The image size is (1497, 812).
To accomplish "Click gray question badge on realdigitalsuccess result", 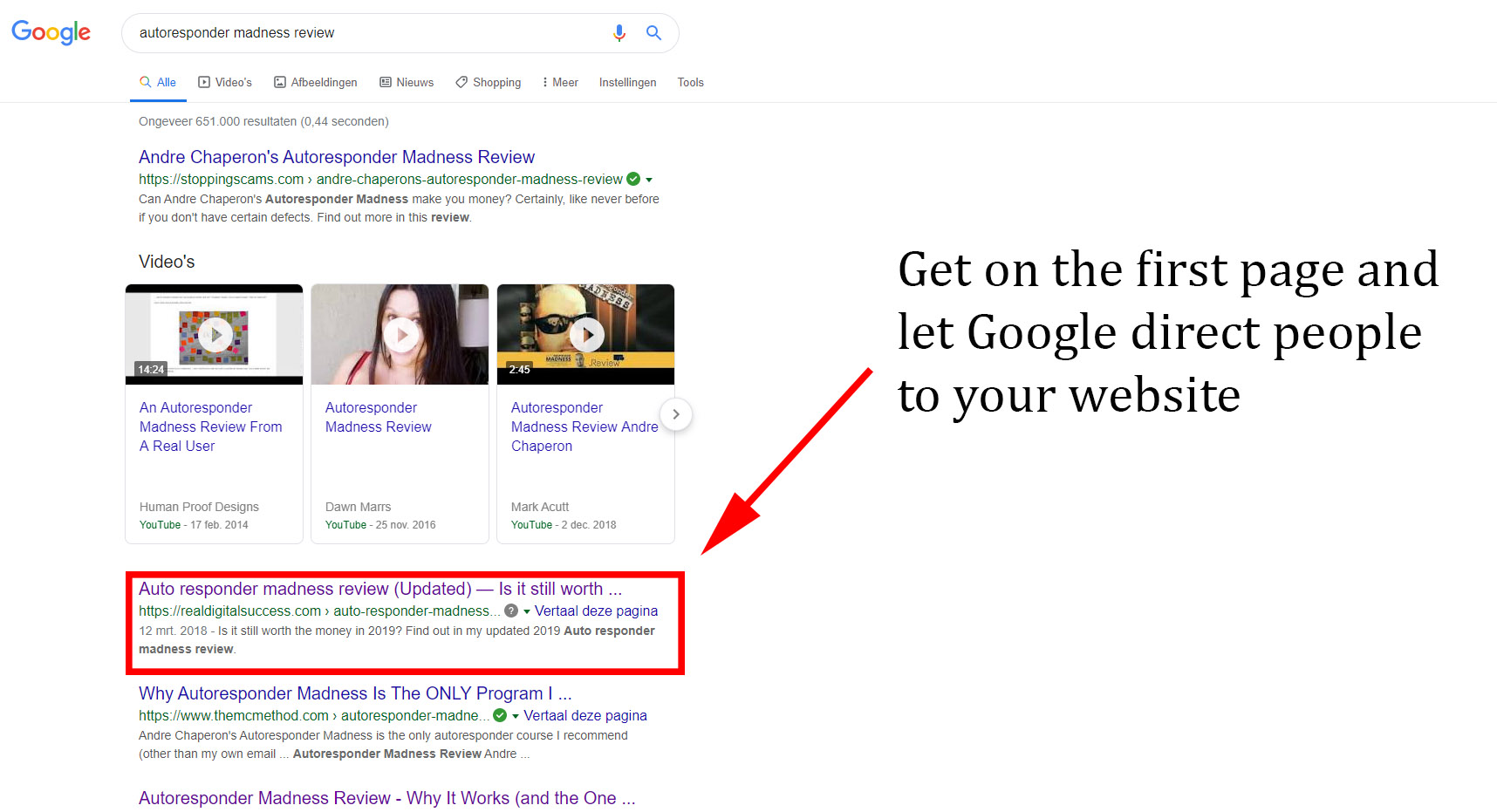I will 511,611.
